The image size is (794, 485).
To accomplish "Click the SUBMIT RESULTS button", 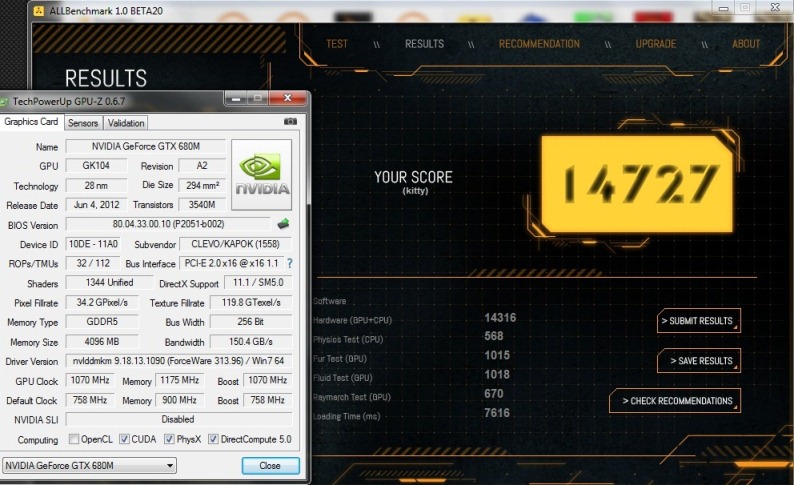I will 699,321.
